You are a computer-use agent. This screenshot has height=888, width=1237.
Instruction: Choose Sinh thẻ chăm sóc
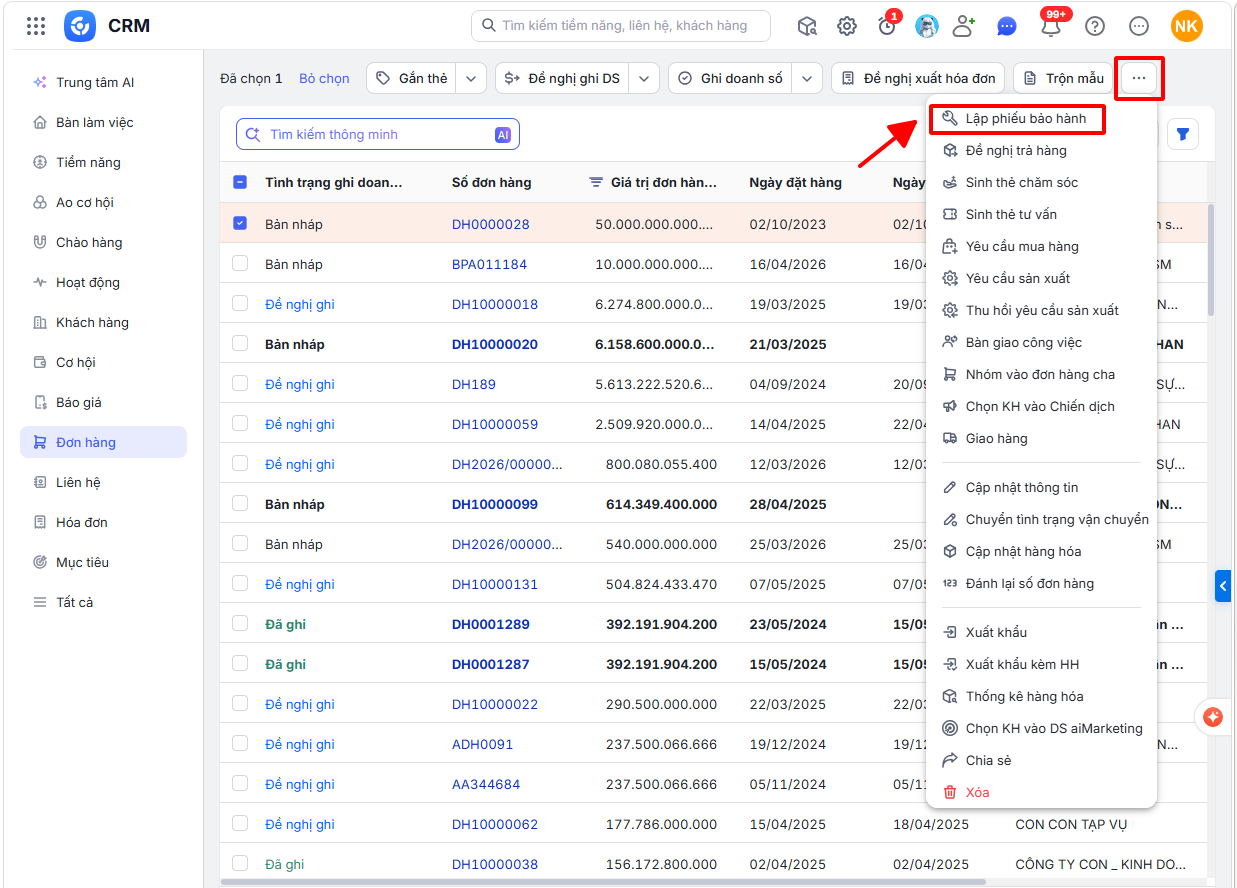pos(1041,183)
